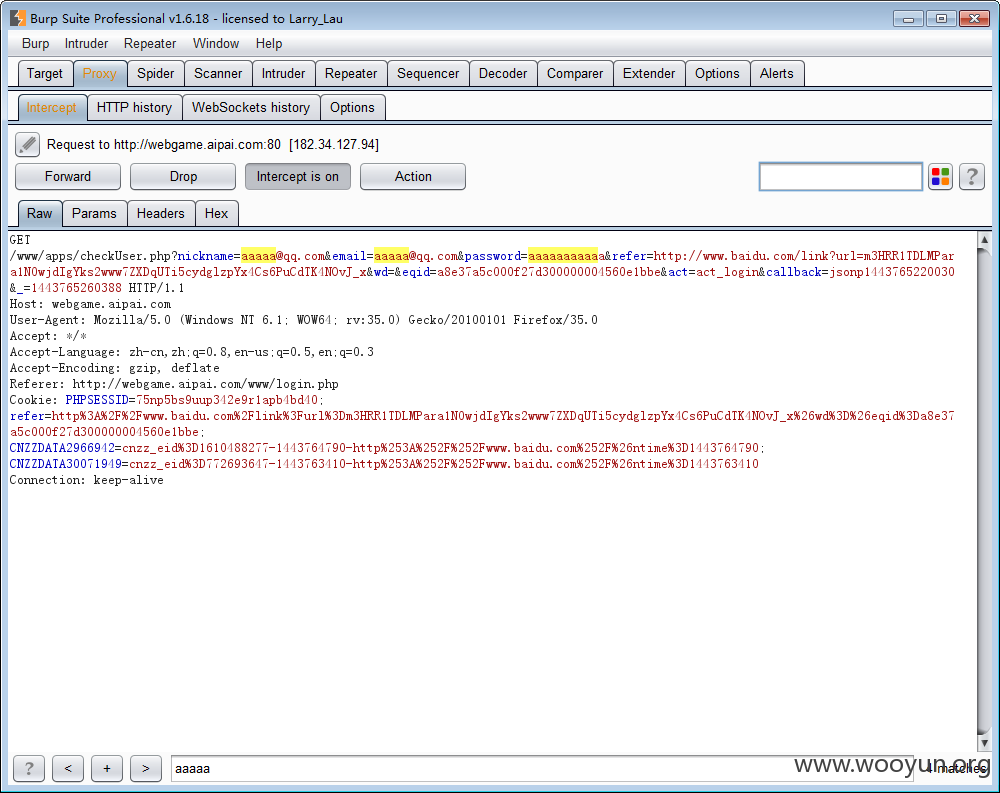This screenshot has width=1000, height=793.
Task: Click the Connection: keep-alive line
Action: (x=86, y=480)
